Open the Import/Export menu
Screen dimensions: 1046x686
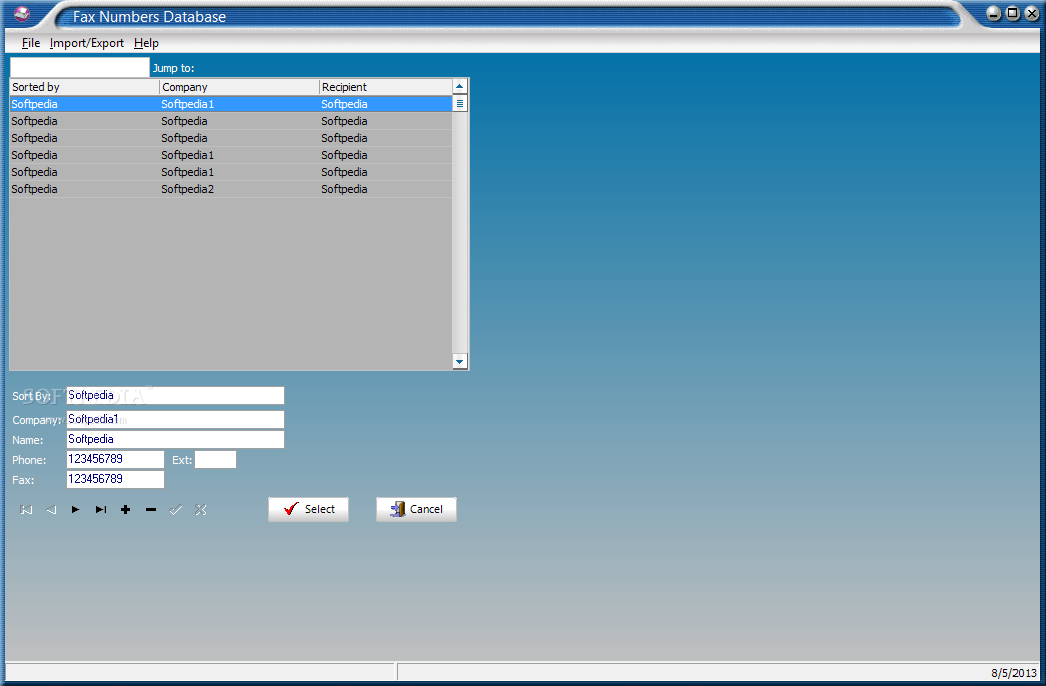[87, 43]
